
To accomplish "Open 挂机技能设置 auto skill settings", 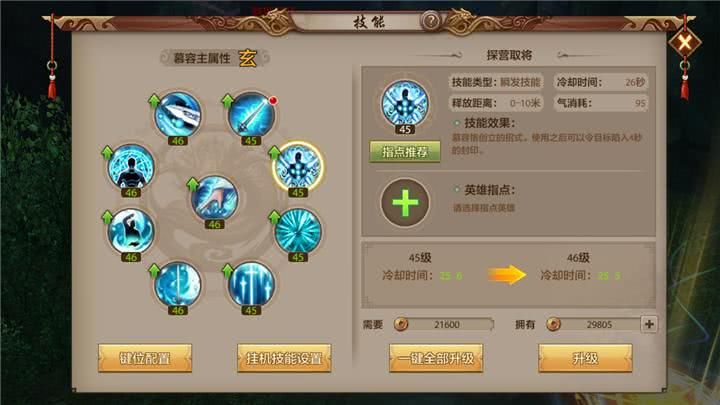I will pos(284,358).
